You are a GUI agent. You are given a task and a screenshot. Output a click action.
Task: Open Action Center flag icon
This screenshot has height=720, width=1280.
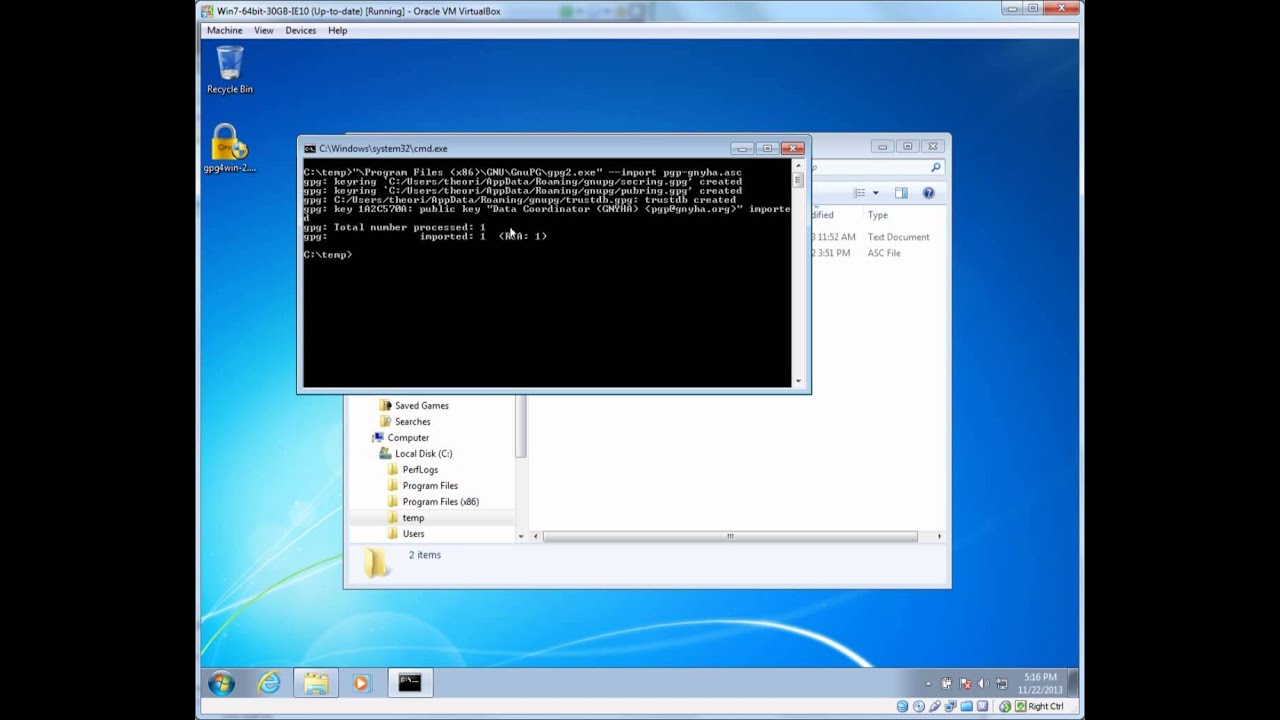965,684
